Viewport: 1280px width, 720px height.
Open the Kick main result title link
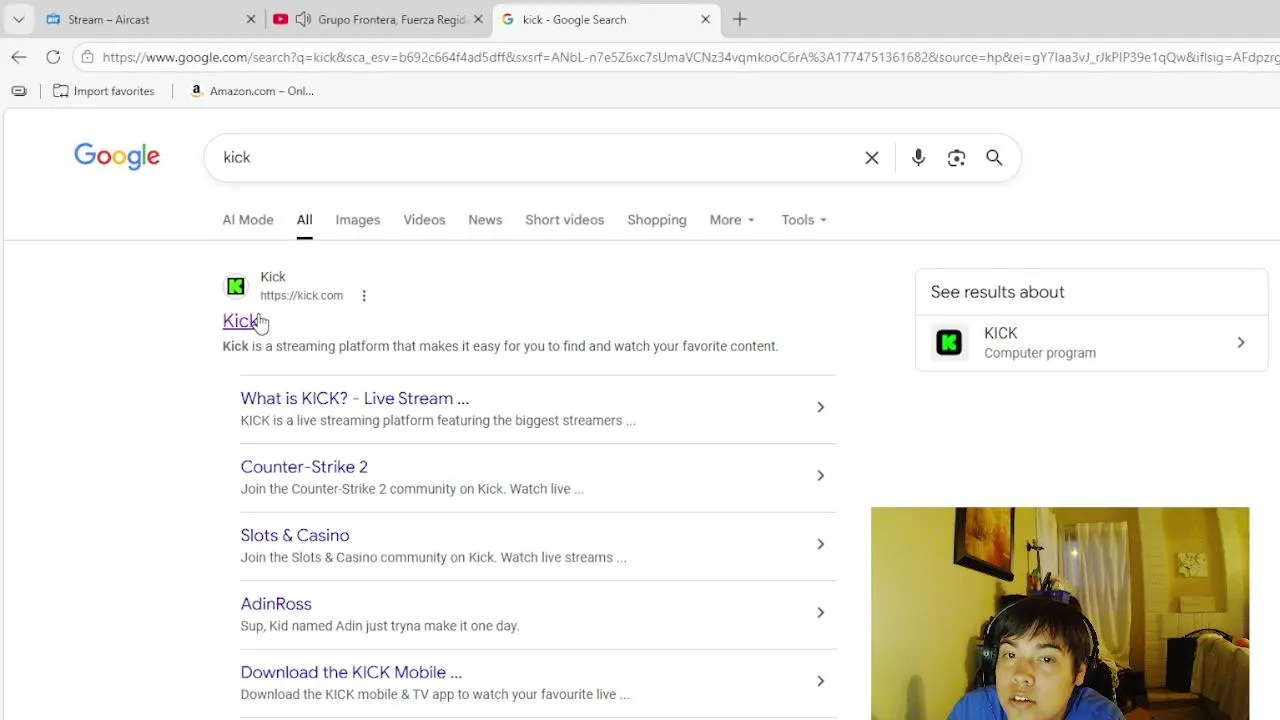coord(240,321)
